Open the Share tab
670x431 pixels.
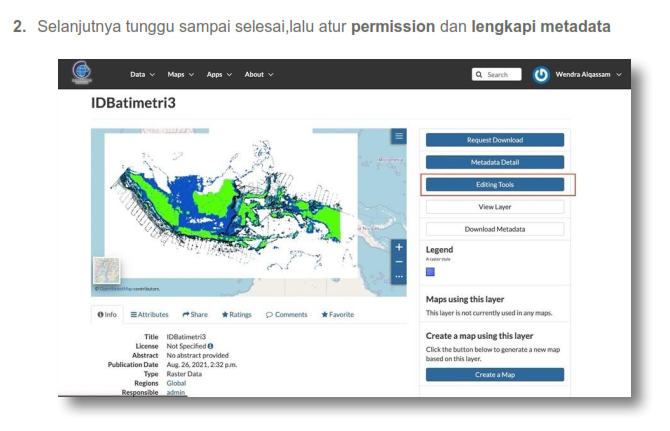coord(195,314)
